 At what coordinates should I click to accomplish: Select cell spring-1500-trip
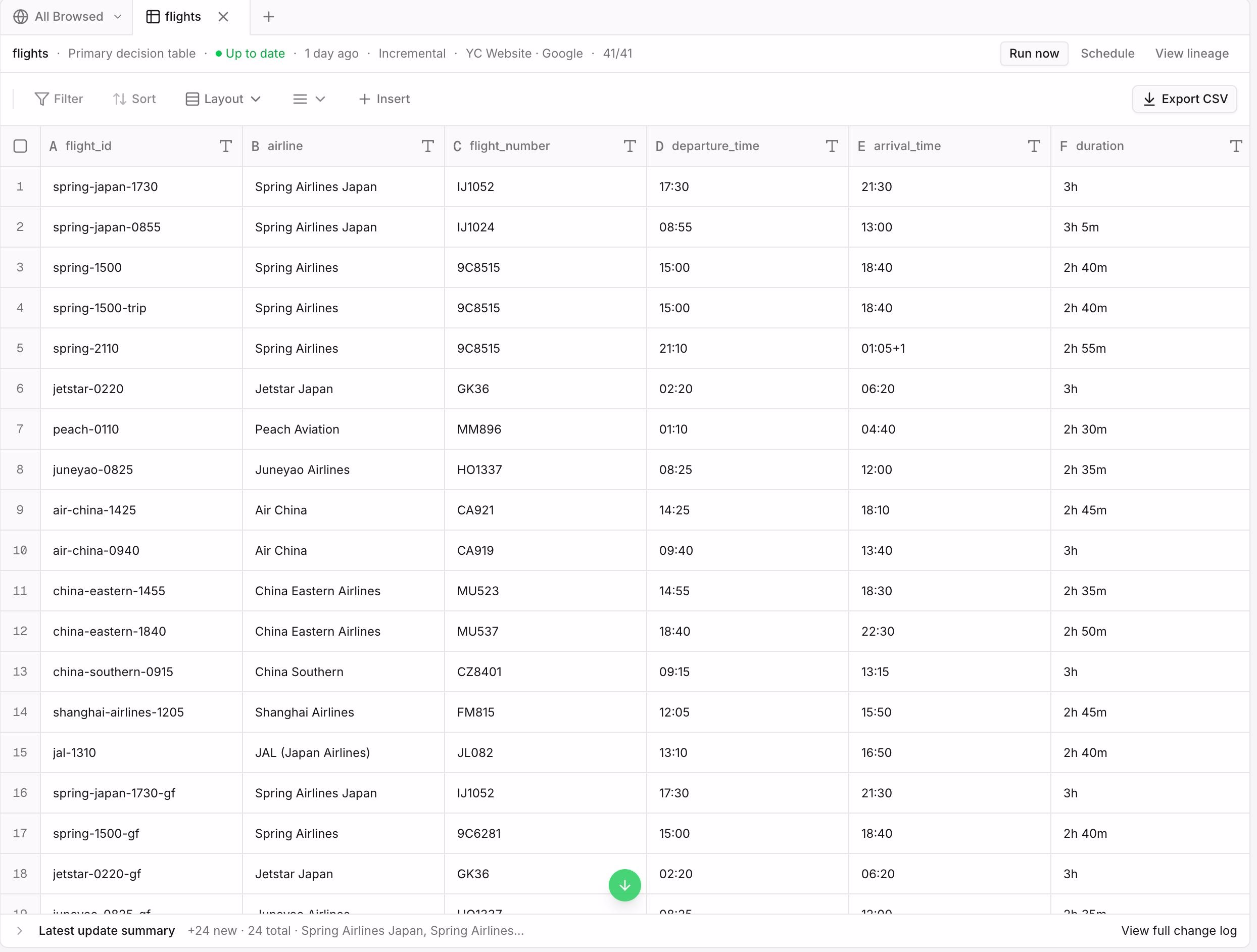[141, 308]
